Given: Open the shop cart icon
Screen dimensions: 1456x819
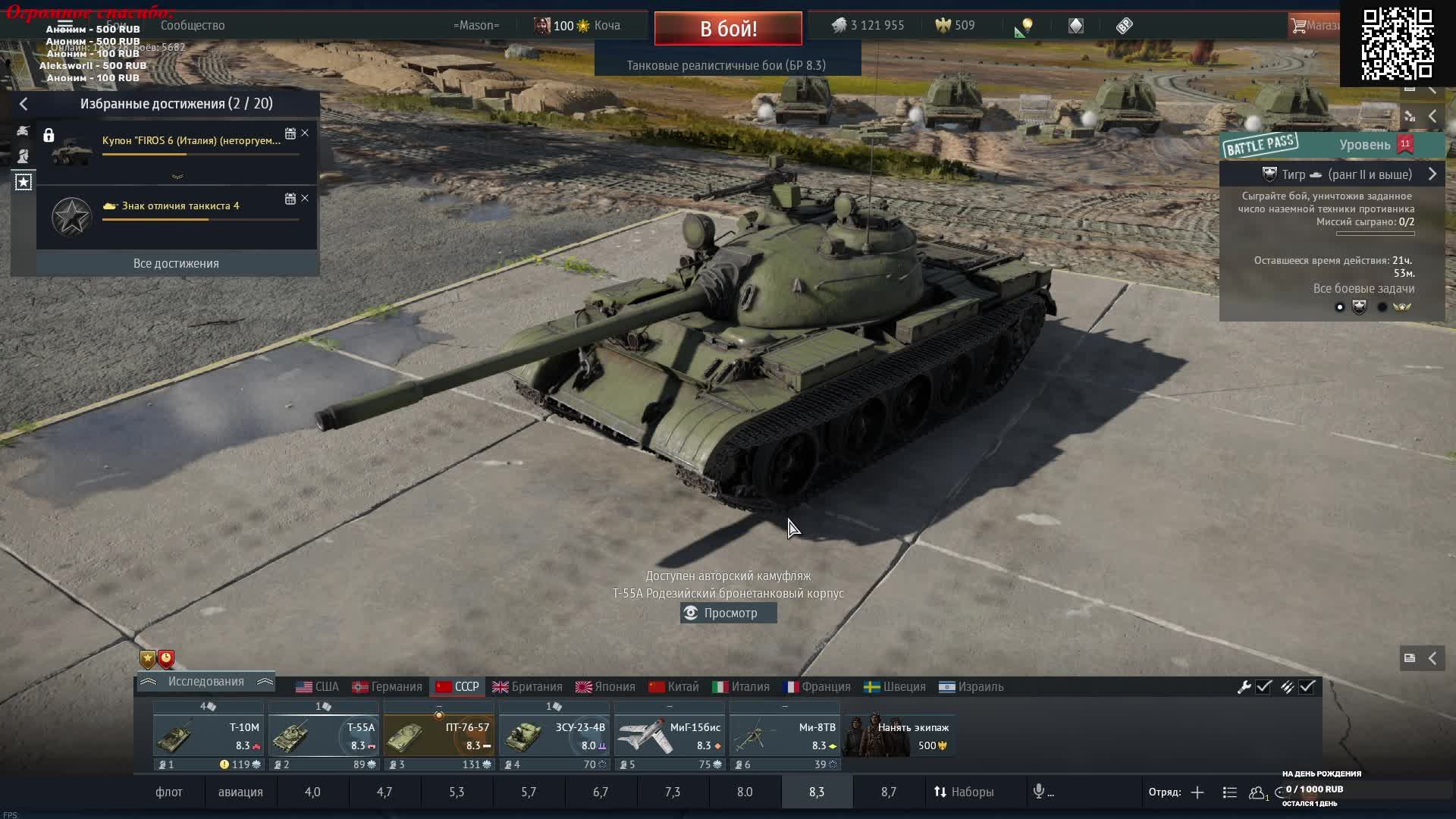Looking at the screenshot, I should point(1299,25).
